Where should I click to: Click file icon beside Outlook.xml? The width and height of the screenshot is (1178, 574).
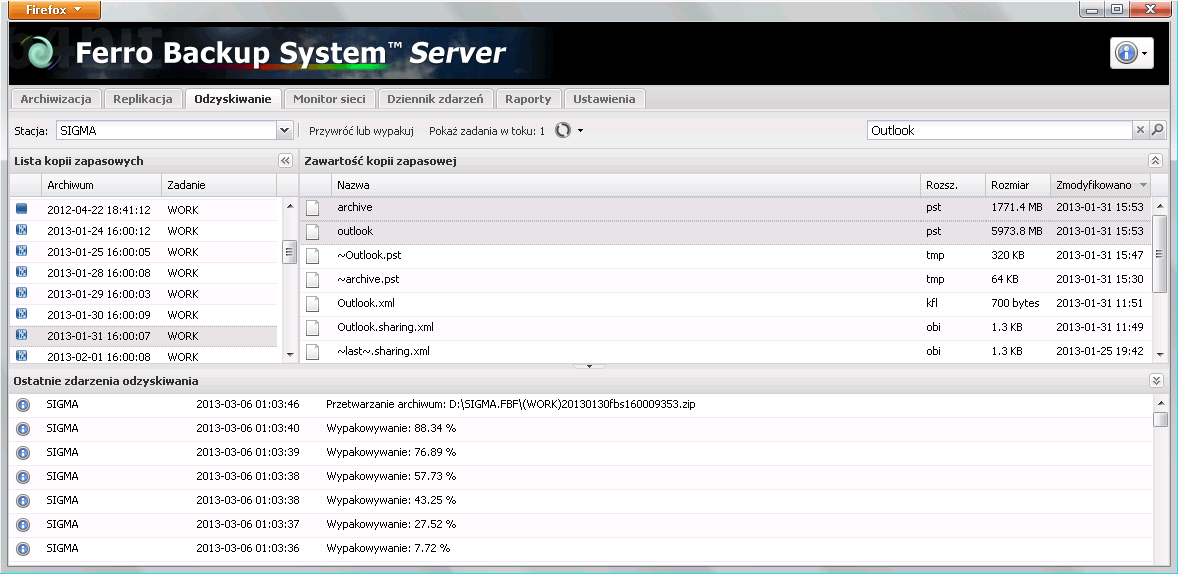click(x=313, y=303)
